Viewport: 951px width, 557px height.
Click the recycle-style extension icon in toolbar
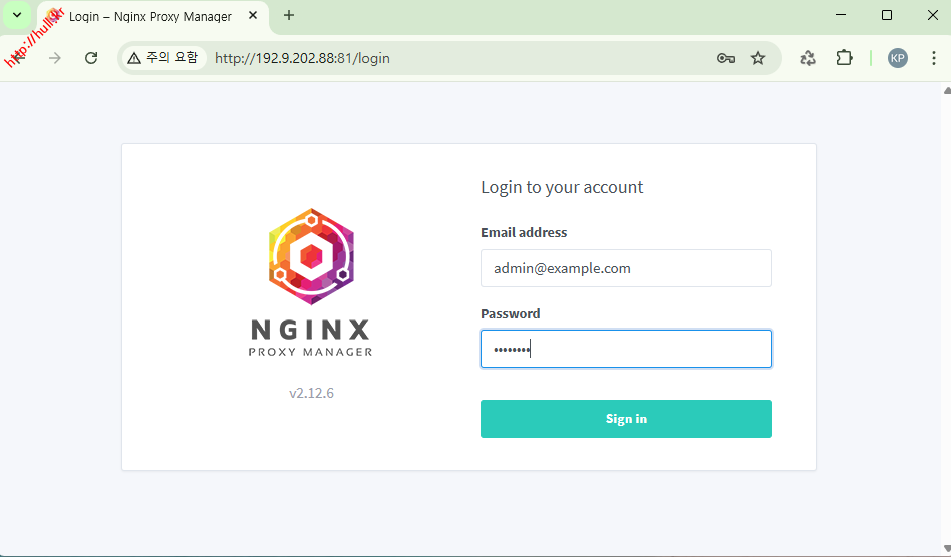coord(808,58)
